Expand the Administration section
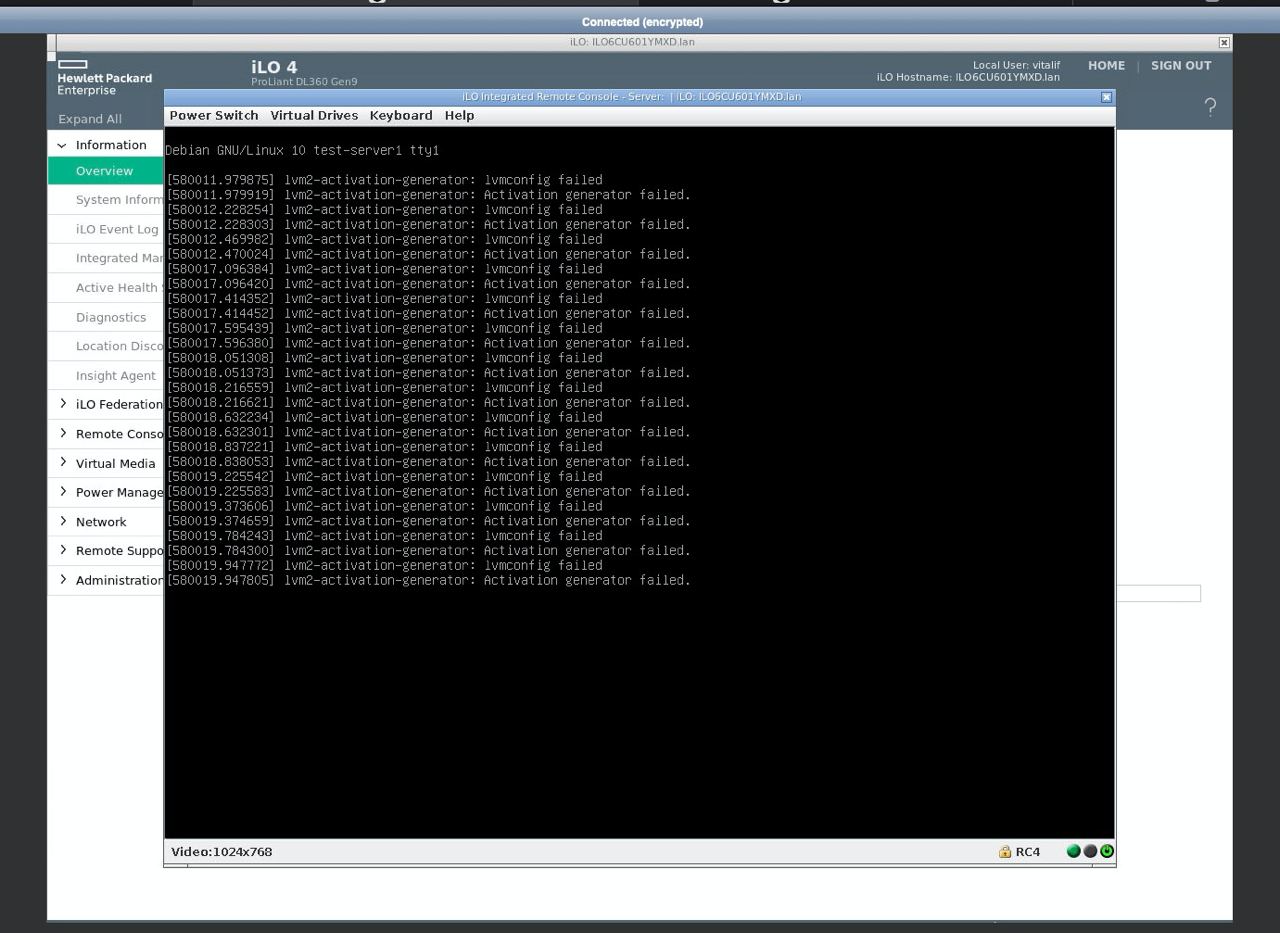Image resolution: width=1280 pixels, height=933 pixels. click(64, 580)
